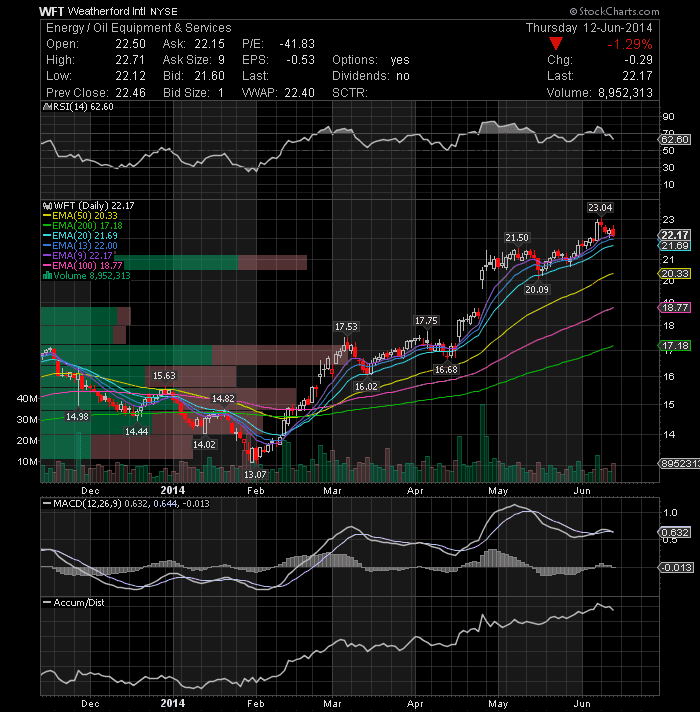
Task: Click the 15.63 price annotation
Action: coord(164,376)
